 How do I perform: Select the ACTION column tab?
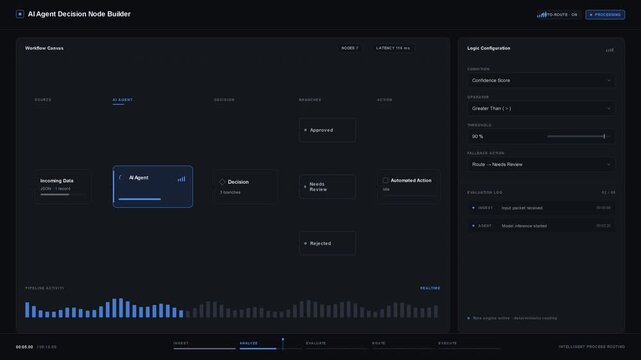pyautogui.click(x=385, y=100)
